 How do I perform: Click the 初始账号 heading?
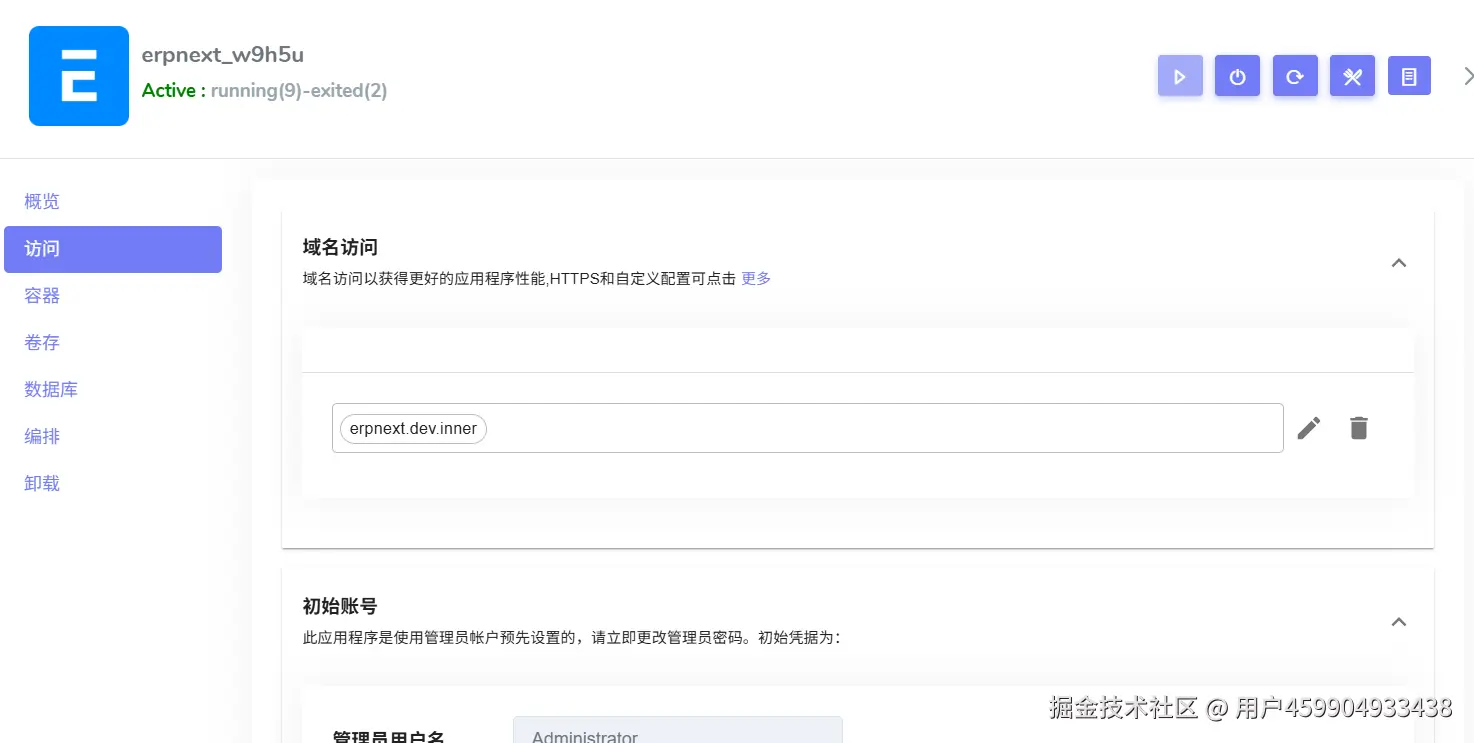(340, 606)
